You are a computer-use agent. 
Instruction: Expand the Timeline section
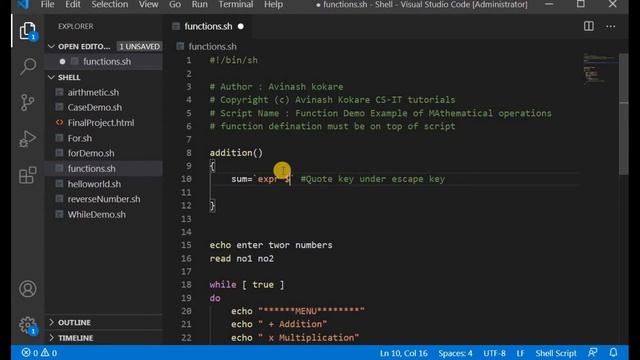point(51,338)
